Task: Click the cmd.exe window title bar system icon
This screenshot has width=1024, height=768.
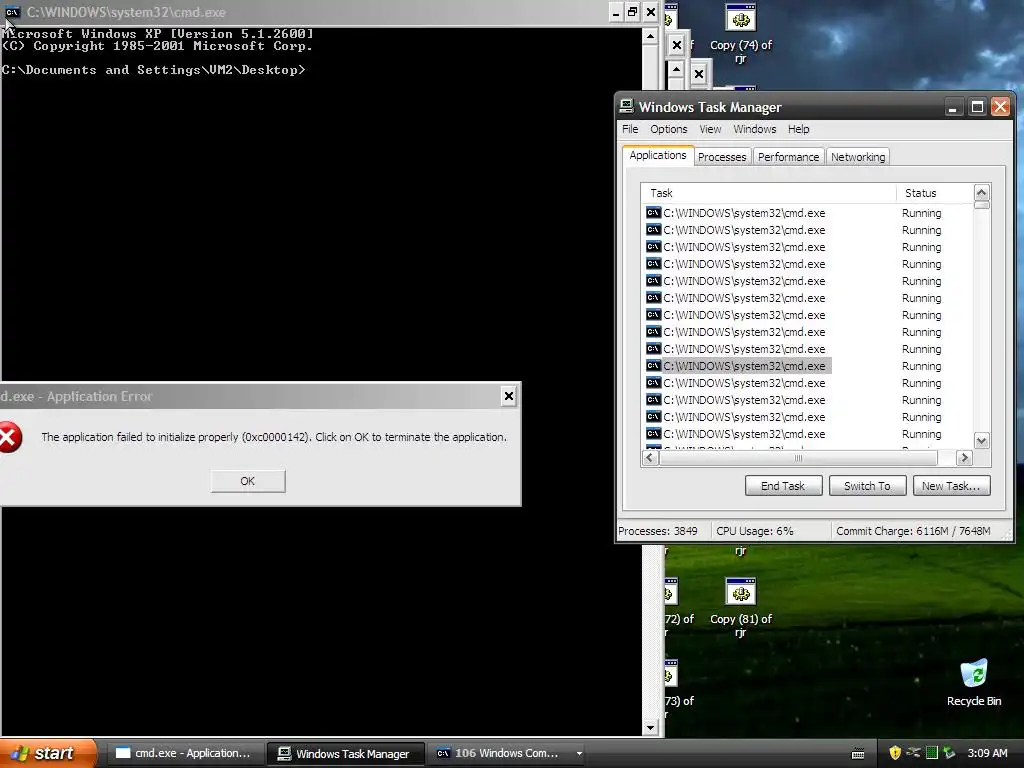Action: pyautogui.click(x=12, y=12)
